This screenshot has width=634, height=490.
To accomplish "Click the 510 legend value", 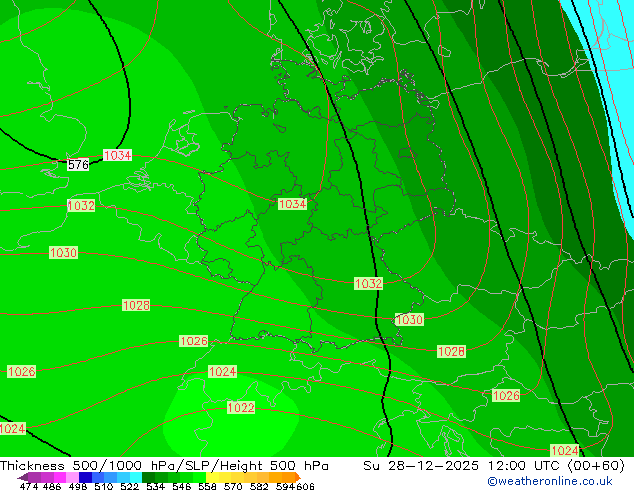I will coord(104,486).
